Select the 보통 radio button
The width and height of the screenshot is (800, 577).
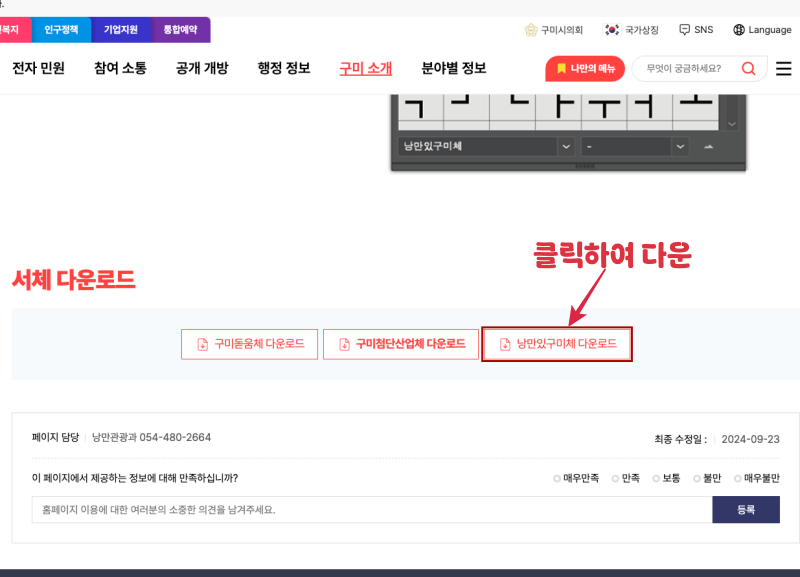tap(656, 479)
